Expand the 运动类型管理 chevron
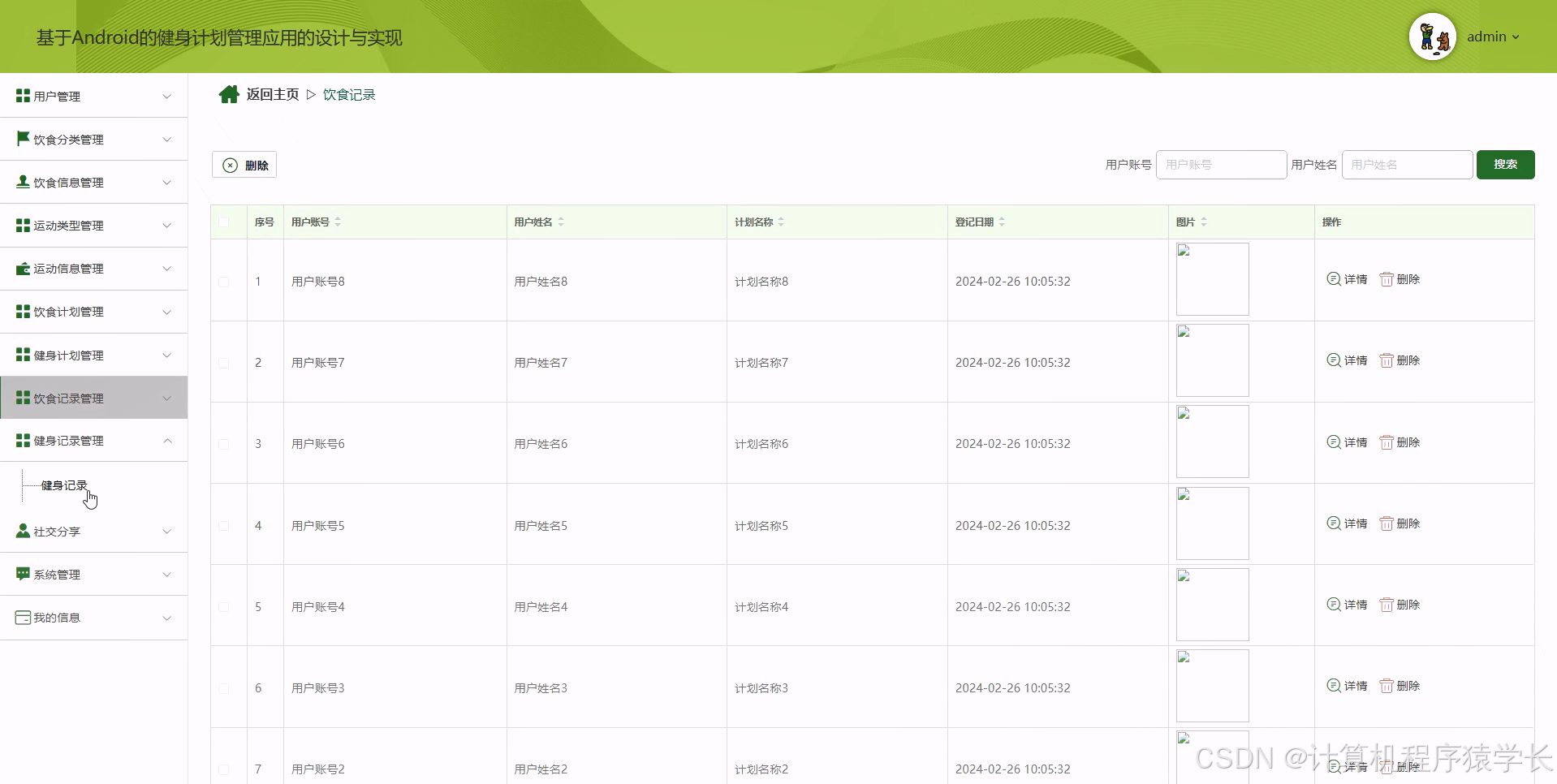 coord(167,225)
